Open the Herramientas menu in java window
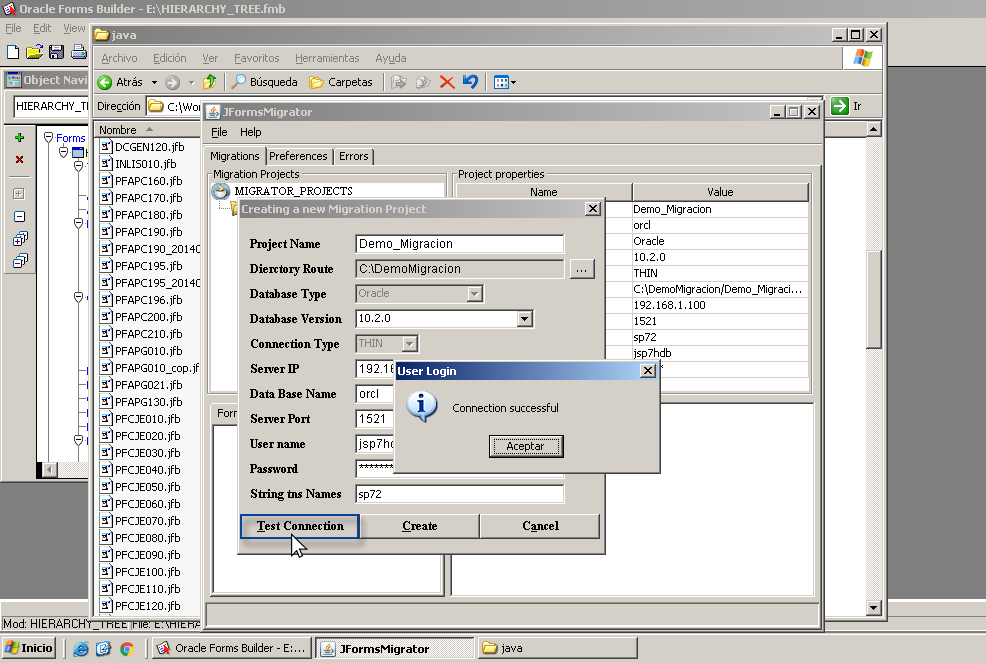This screenshot has width=986, height=663. pyautogui.click(x=327, y=58)
